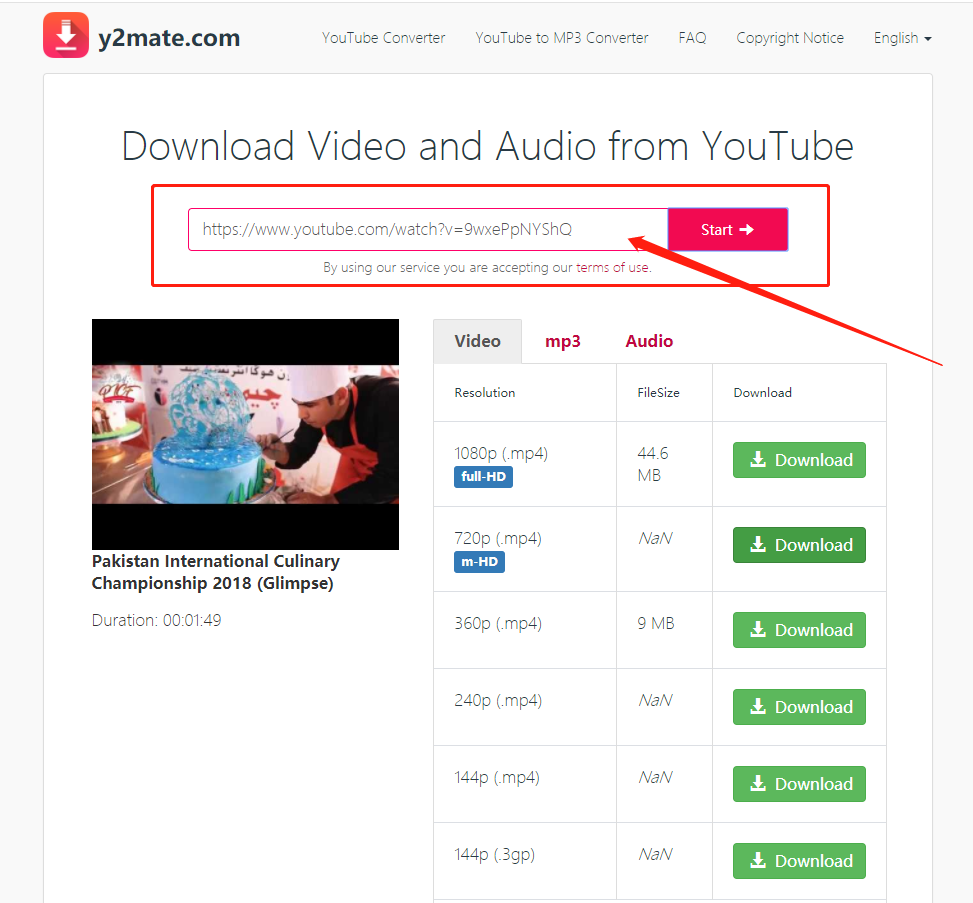Download the 240p mp4 version
The width and height of the screenshot is (973, 903).
point(799,707)
